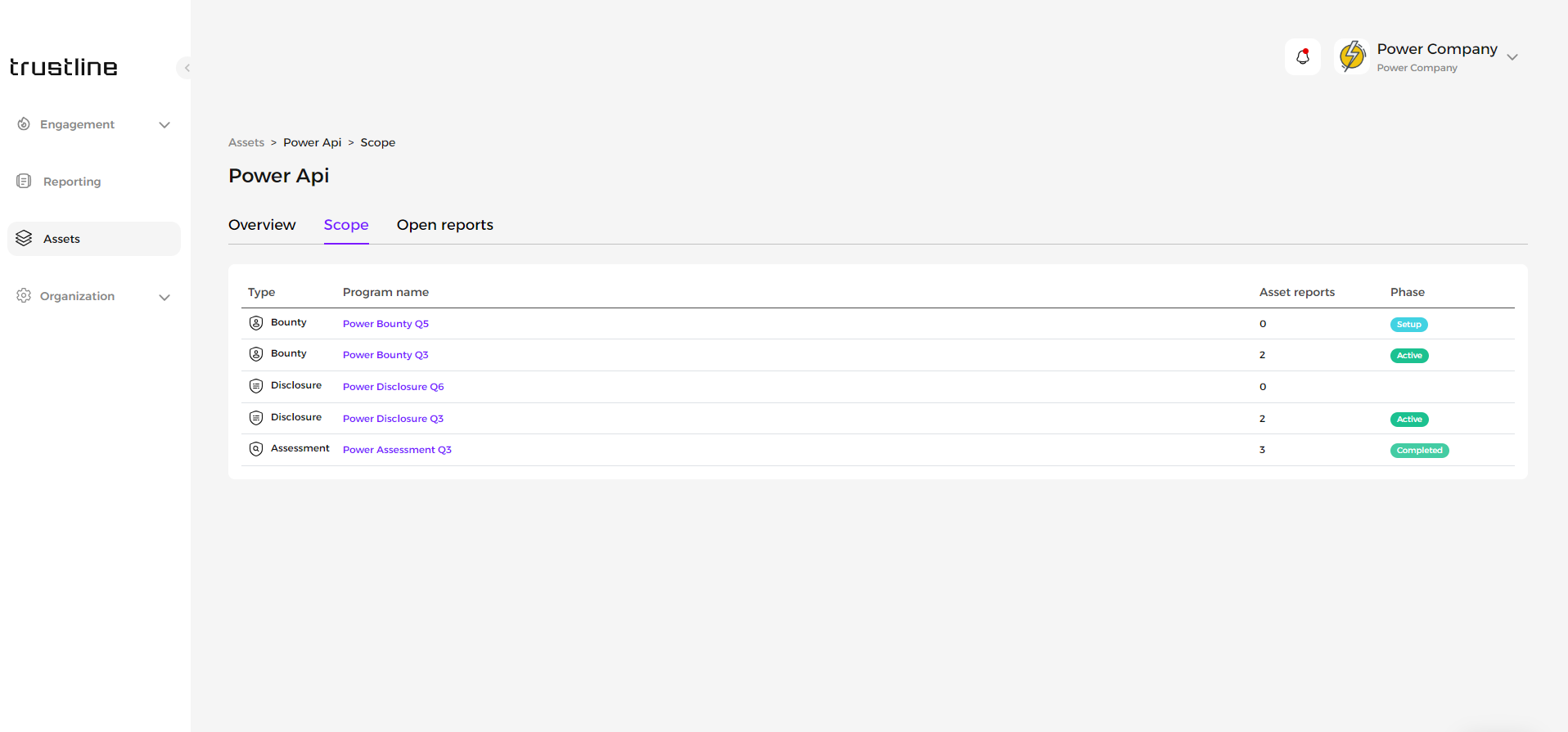Viewport: 1568px width, 732px height.
Task: Switch to the Open reports tab
Action: point(444,225)
